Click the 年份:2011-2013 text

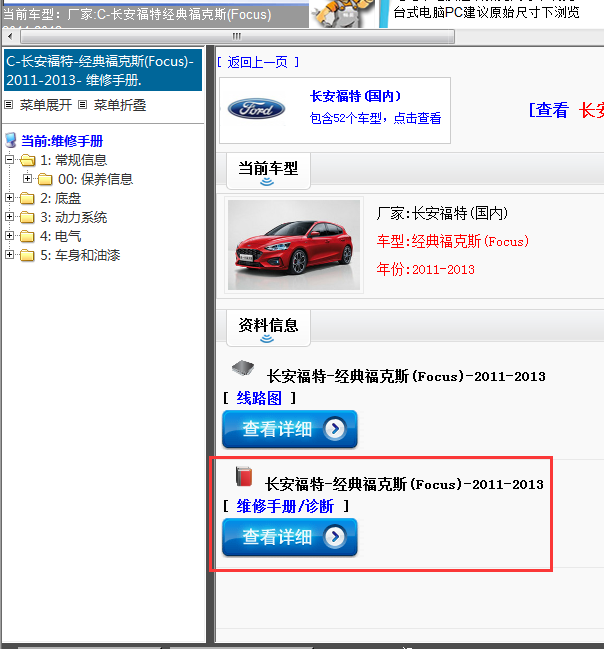coord(426,269)
